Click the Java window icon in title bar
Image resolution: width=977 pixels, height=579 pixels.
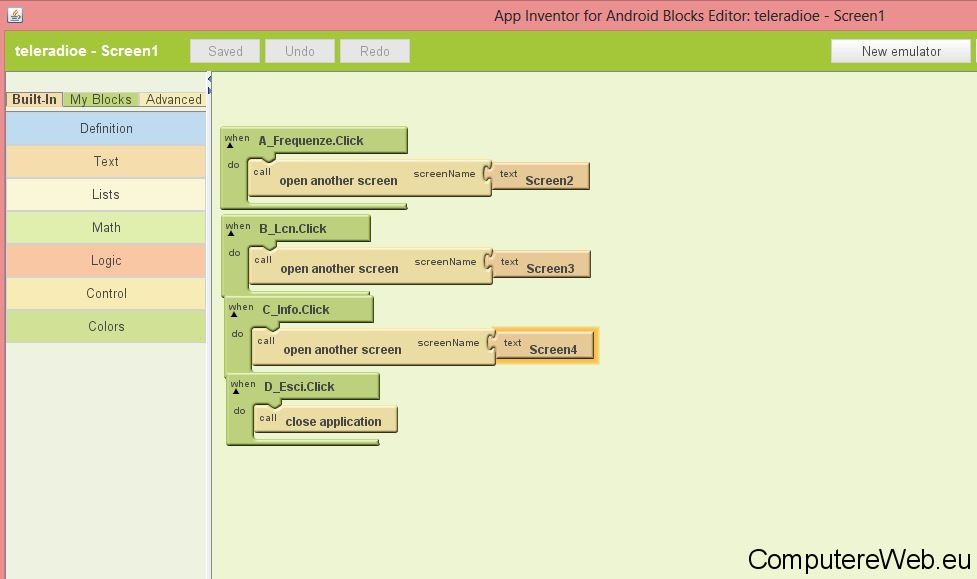(x=15, y=14)
